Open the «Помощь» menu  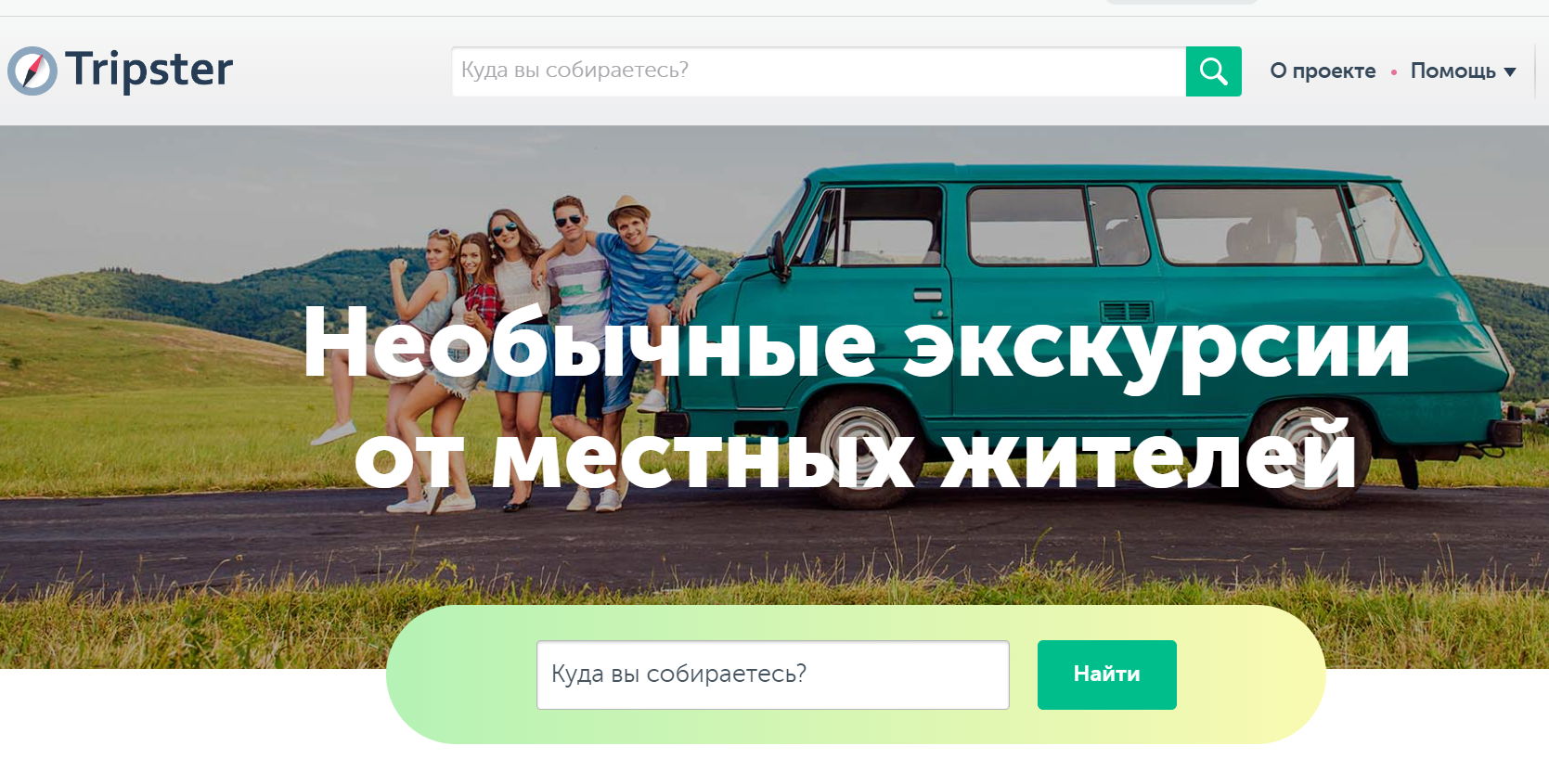[x=1452, y=71]
